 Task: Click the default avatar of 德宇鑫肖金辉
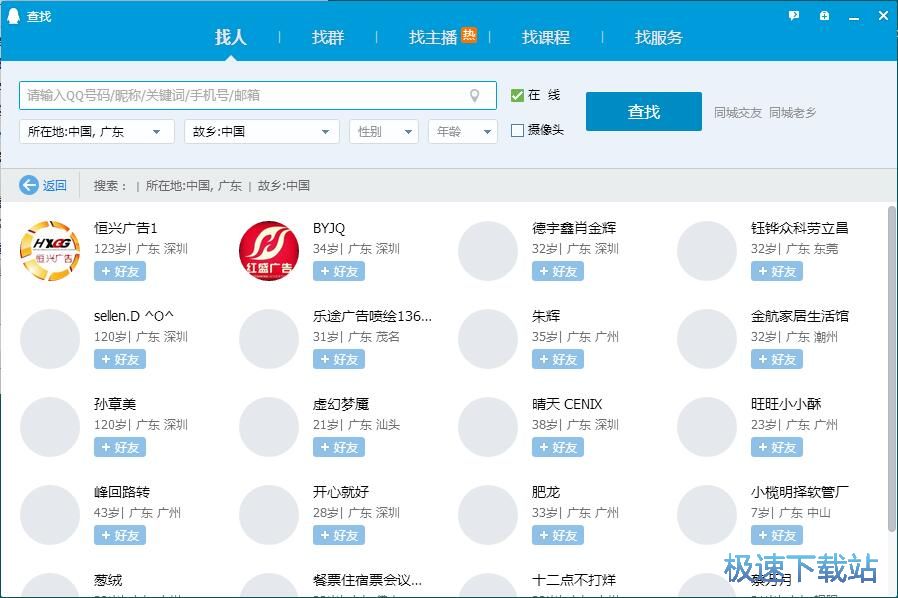click(488, 251)
